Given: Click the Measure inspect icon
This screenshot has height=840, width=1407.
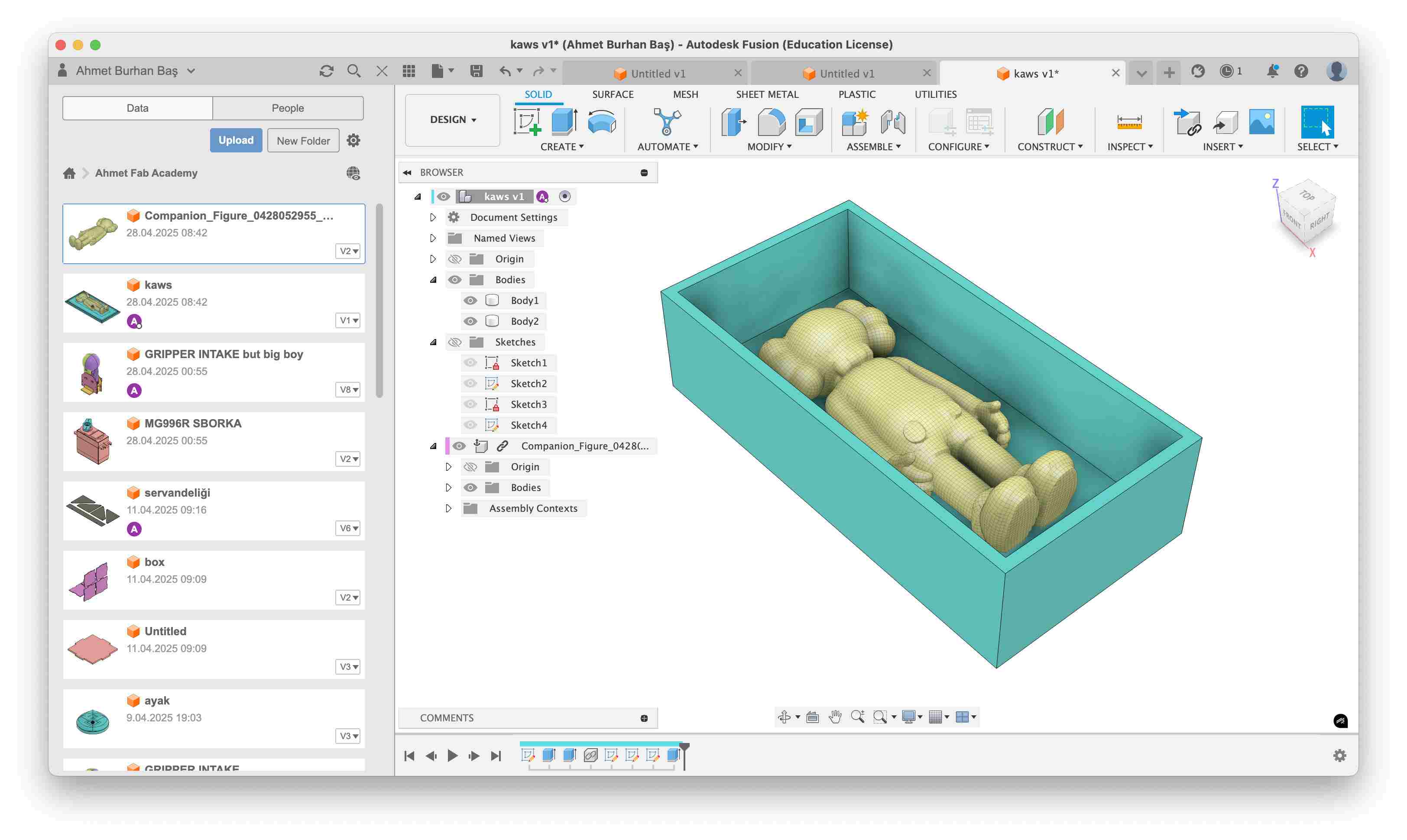Looking at the screenshot, I should click(1129, 122).
